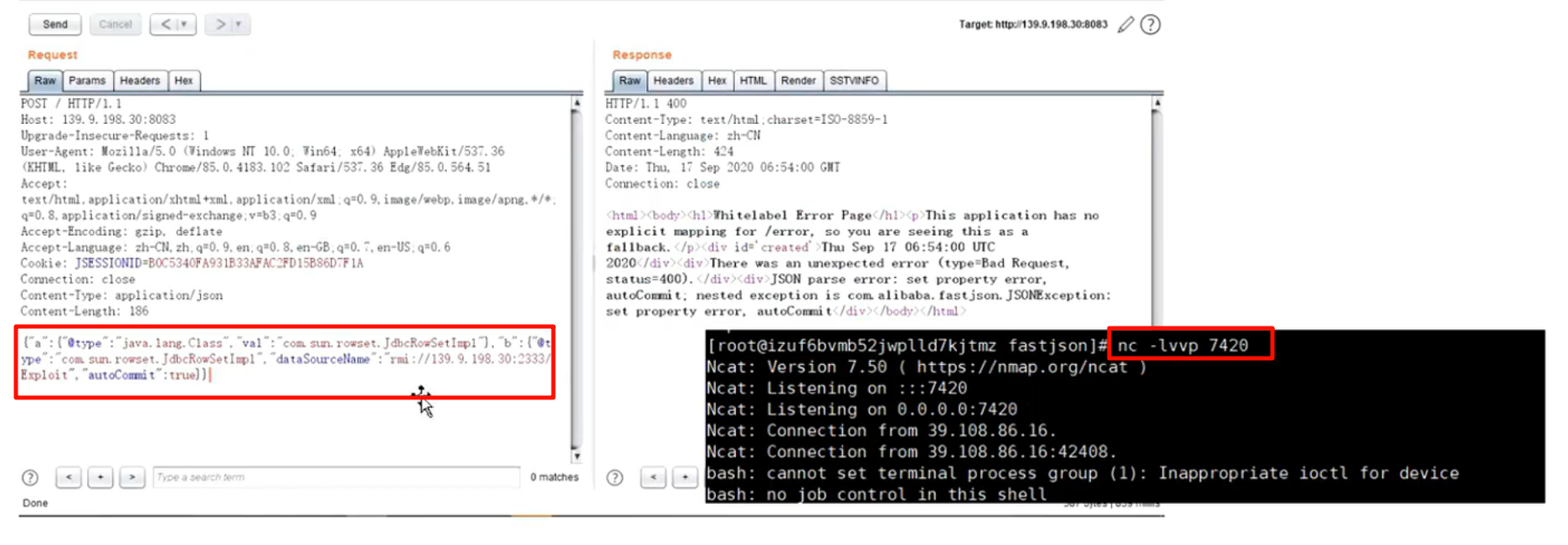The height and width of the screenshot is (545, 1568).
Task: Open help for the Response search bar
Action: [614, 477]
